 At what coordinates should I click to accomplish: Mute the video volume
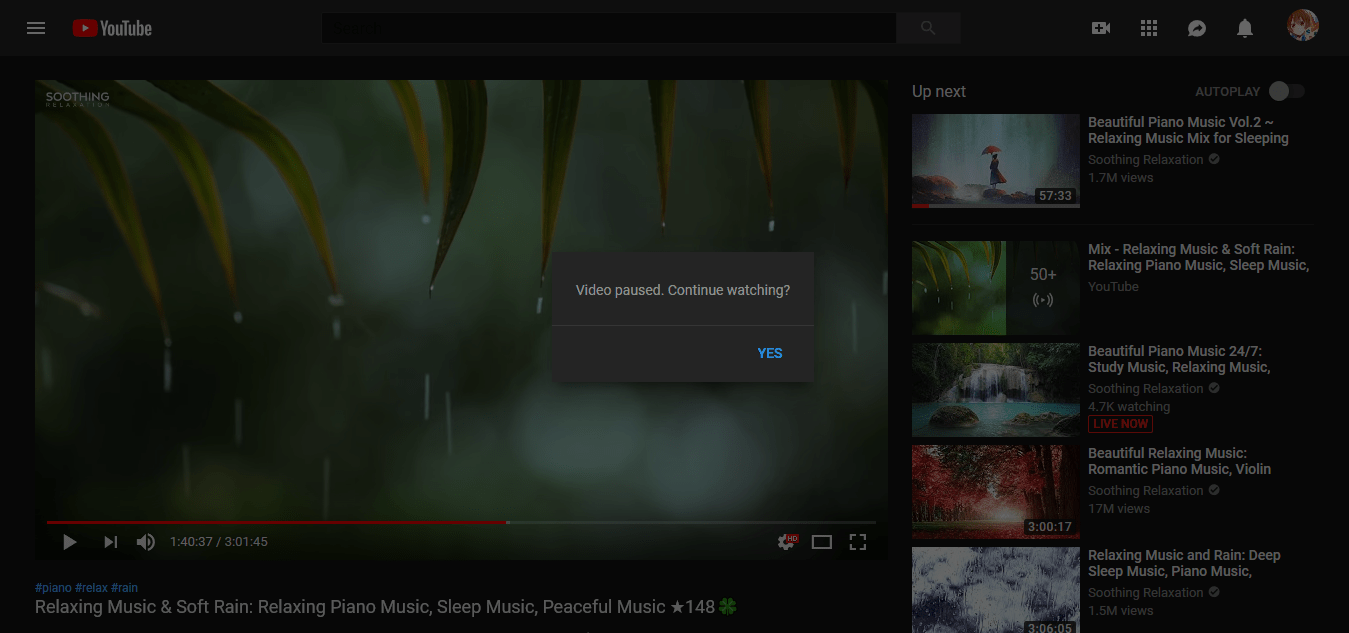coord(145,541)
